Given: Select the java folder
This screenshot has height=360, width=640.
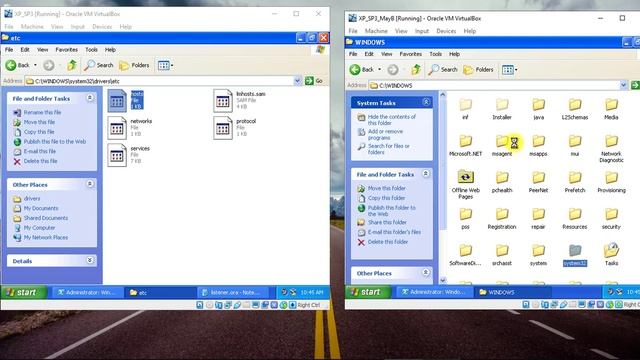Looking at the screenshot, I should click(538, 109).
